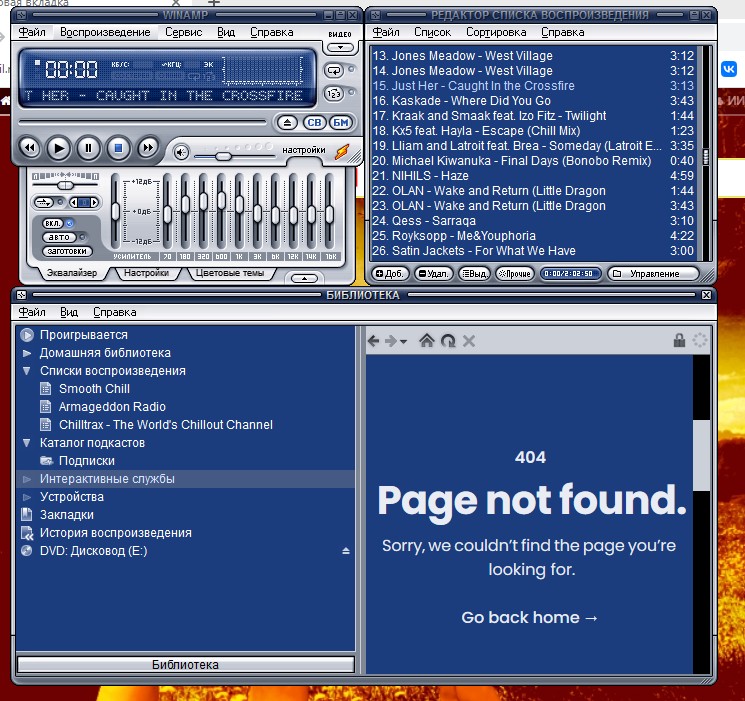745x701 pixels.
Task: Toggle the БМ button in player
Action: point(341,123)
